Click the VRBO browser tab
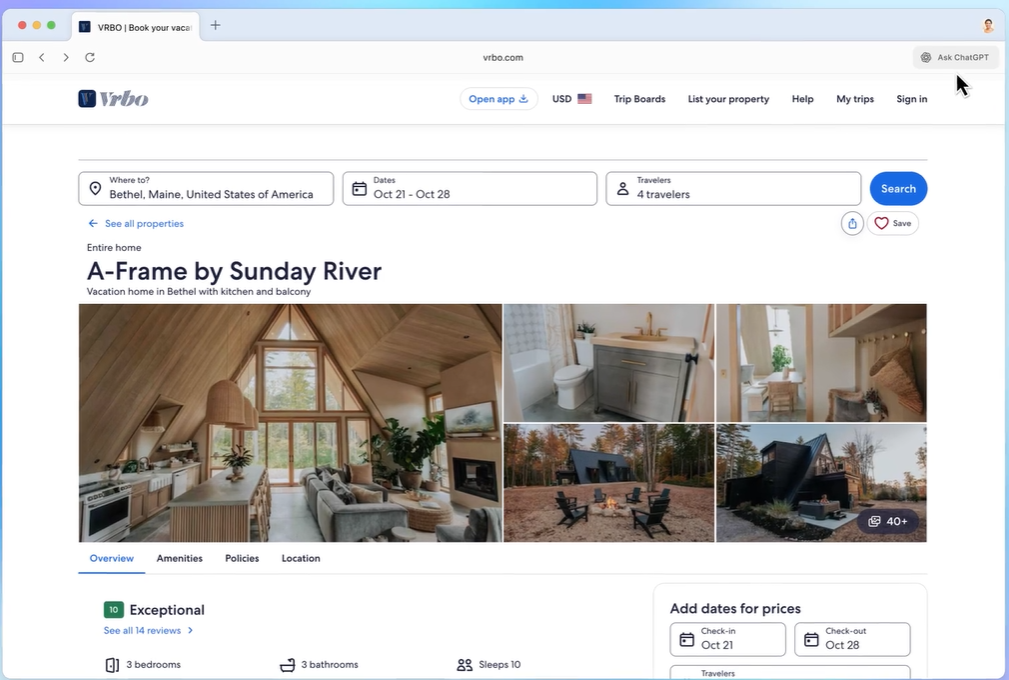The image size is (1009, 680). pos(136,27)
